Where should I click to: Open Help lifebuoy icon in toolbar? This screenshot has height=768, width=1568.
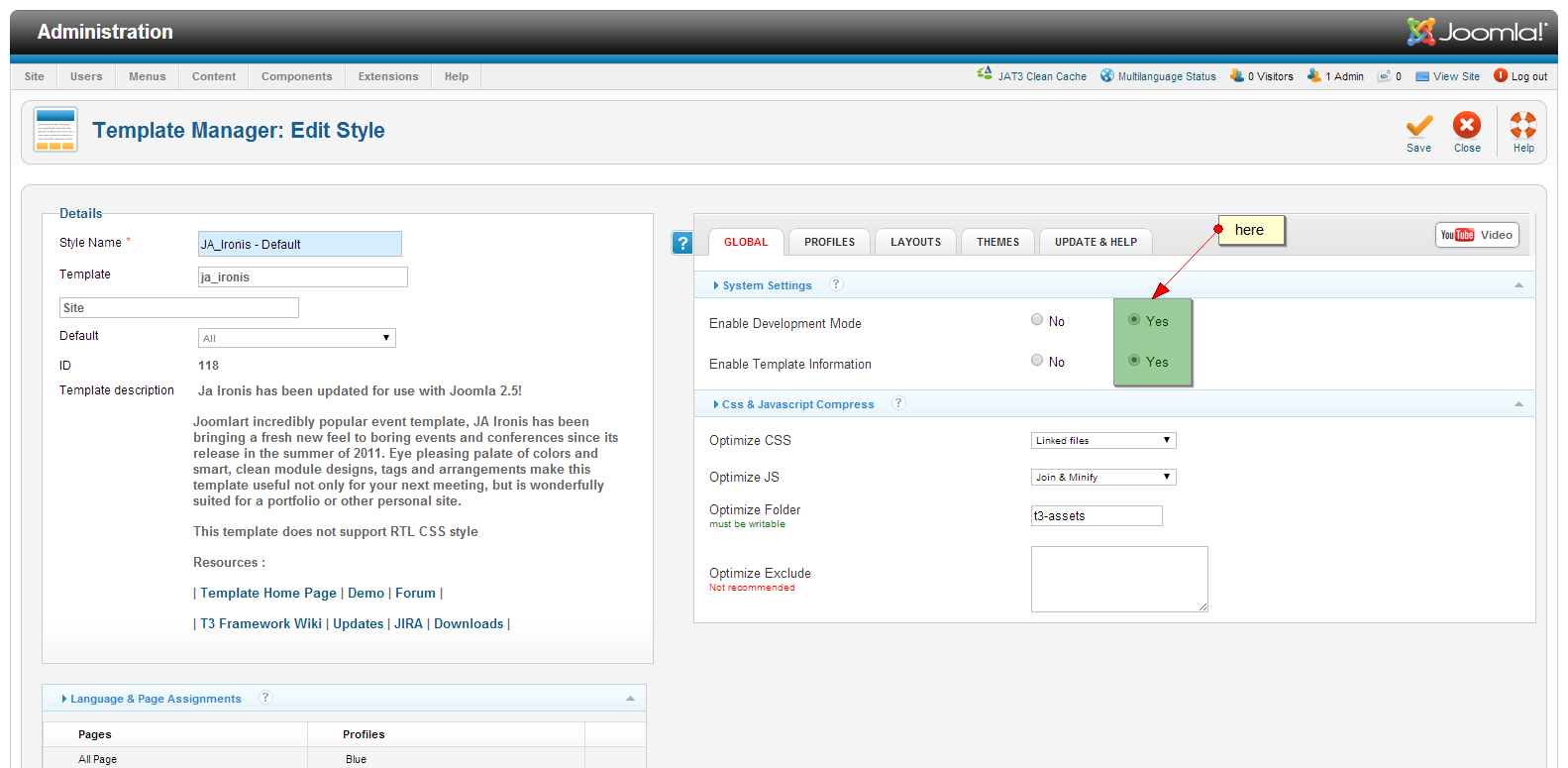tap(1522, 126)
